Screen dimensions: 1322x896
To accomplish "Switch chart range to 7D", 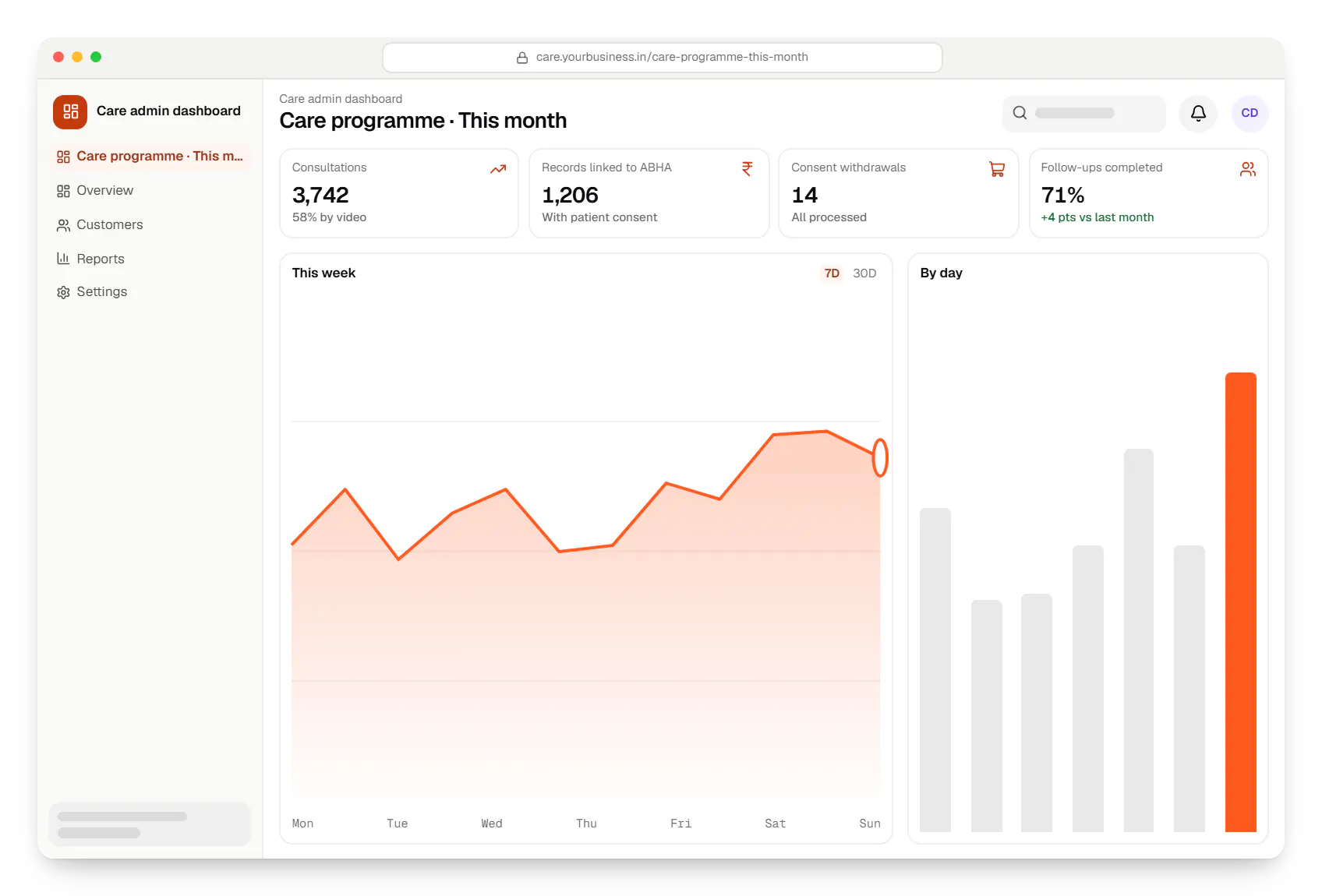I will tap(832, 273).
